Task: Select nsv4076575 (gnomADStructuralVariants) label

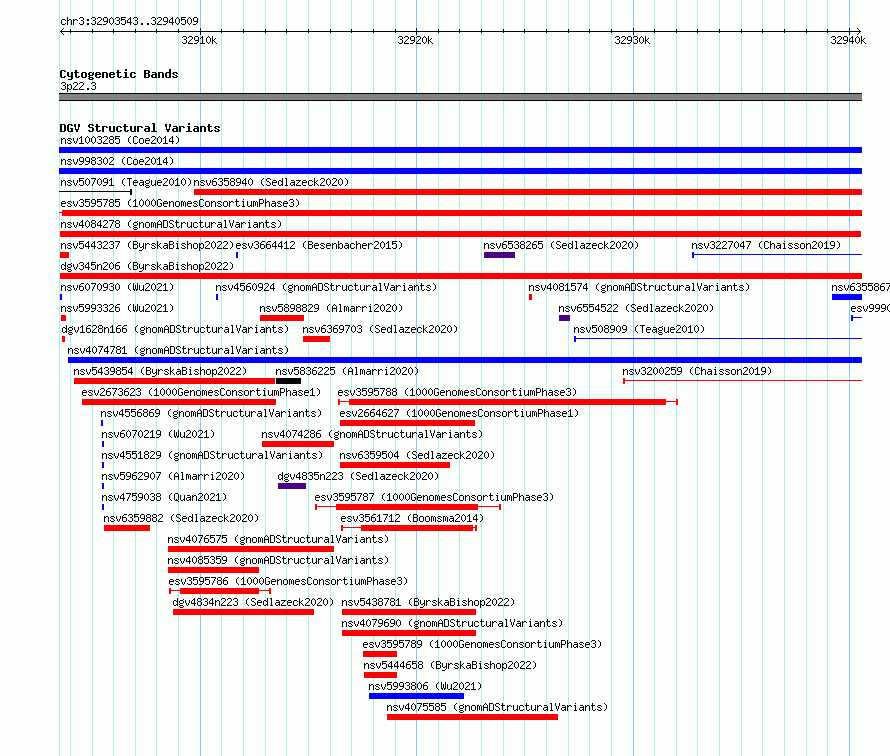Action: [278, 539]
